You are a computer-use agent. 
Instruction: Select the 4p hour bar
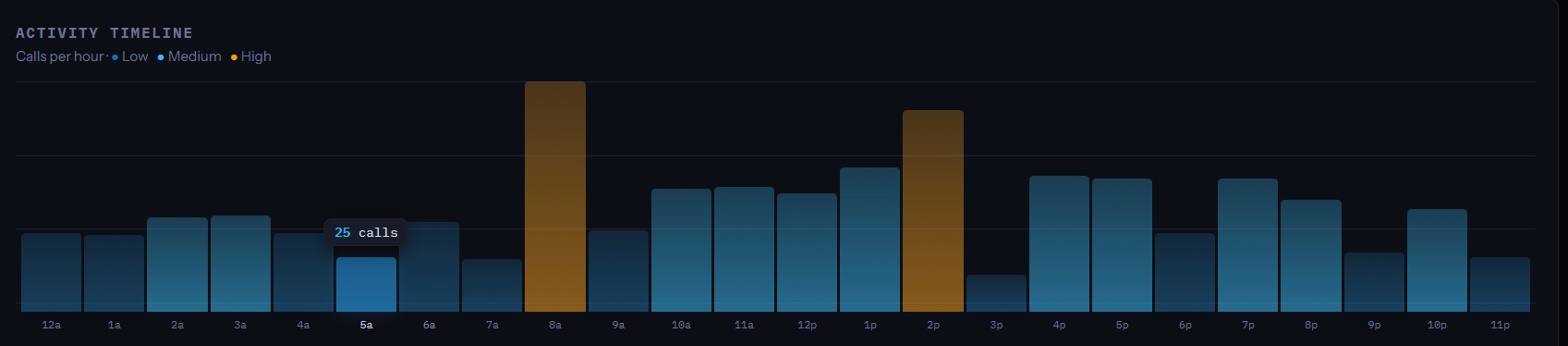(1059, 243)
